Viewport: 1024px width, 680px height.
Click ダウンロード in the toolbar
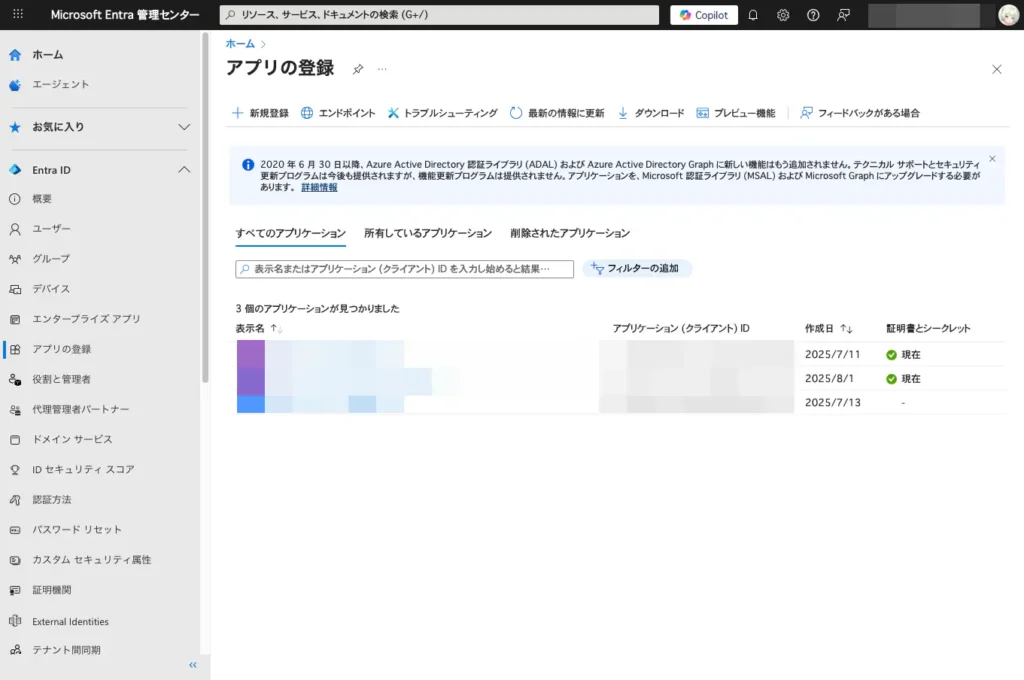tap(651, 113)
